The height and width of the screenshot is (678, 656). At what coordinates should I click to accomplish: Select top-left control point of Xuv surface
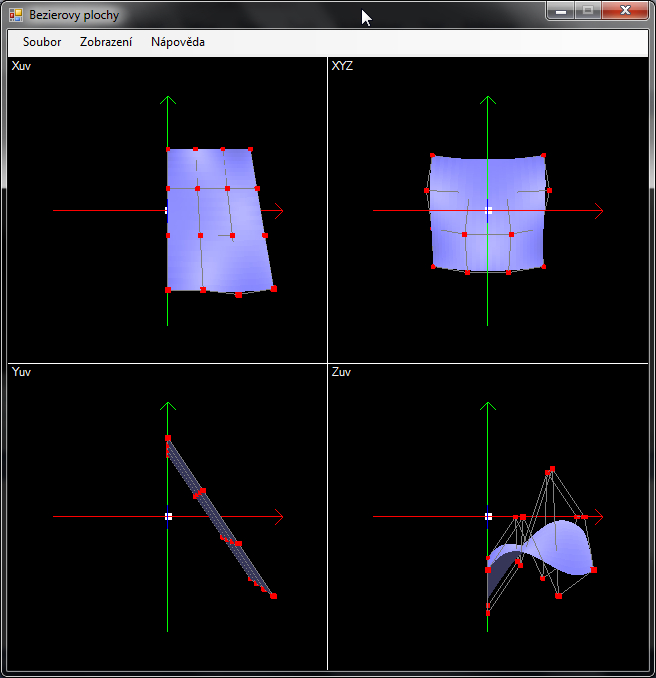pos(168,150)
